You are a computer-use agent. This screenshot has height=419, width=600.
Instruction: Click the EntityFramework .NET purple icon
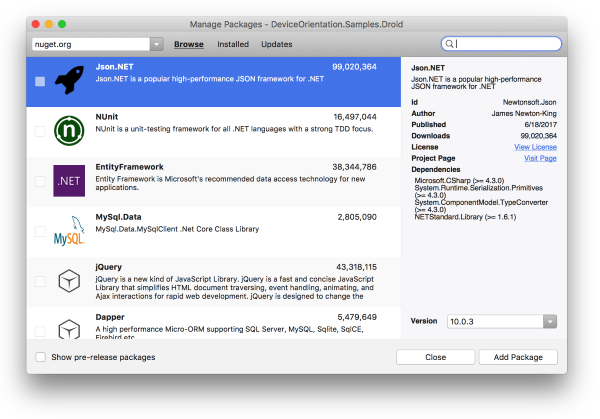click(x=69, y=181)
